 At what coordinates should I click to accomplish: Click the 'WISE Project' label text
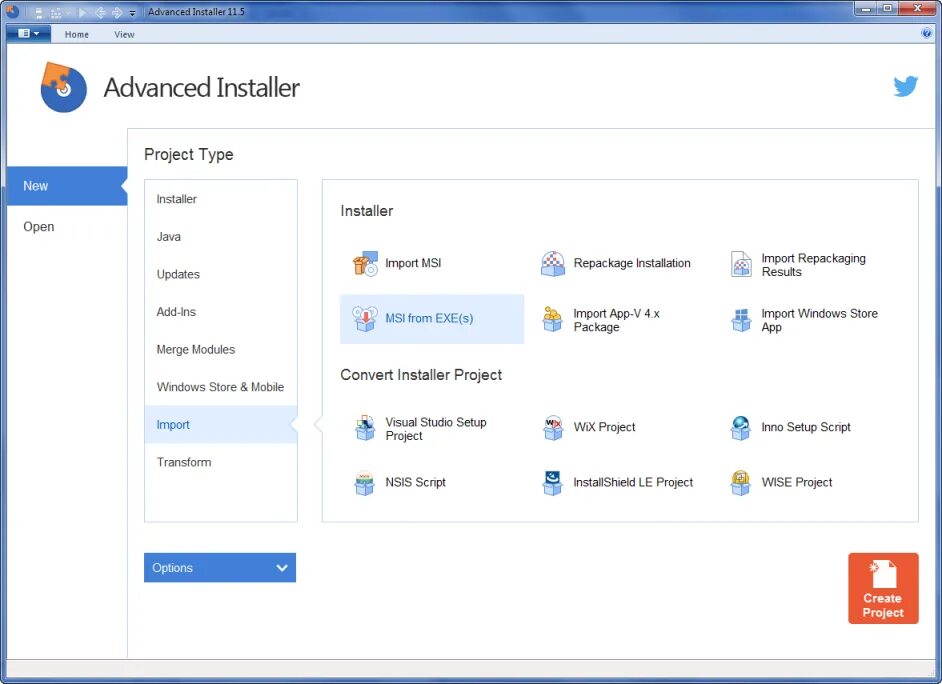pyautogui.click(x=797, y=482)
